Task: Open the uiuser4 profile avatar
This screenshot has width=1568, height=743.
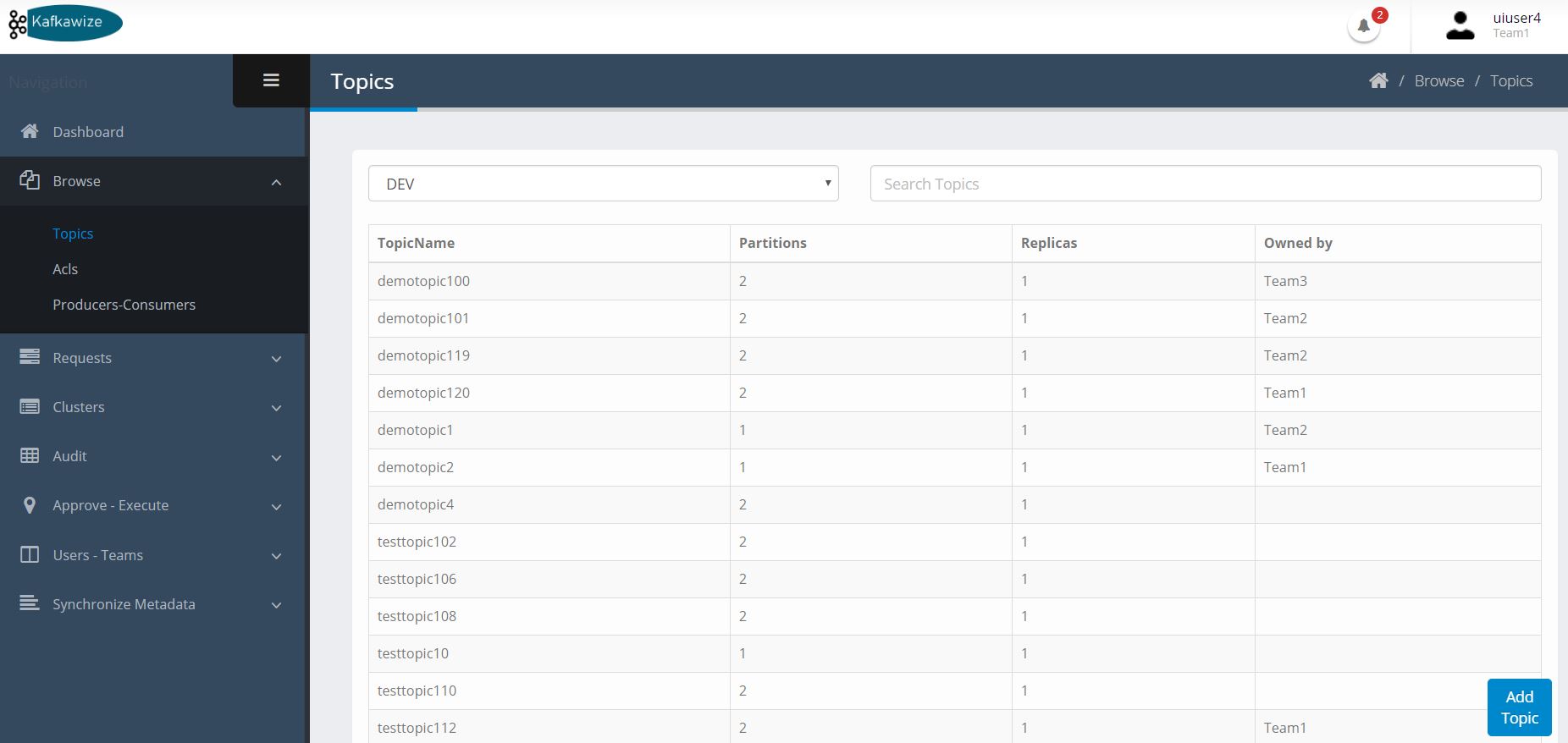Action: pyautogui.click(x=1460, y=25)
